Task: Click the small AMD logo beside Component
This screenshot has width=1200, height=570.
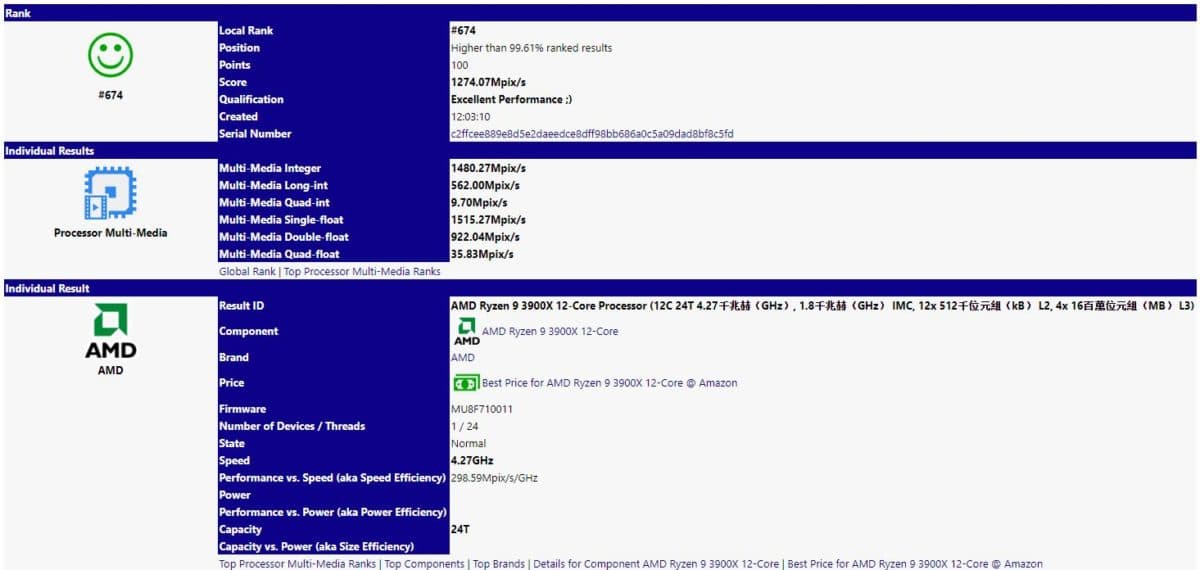Action: [466, 332]
